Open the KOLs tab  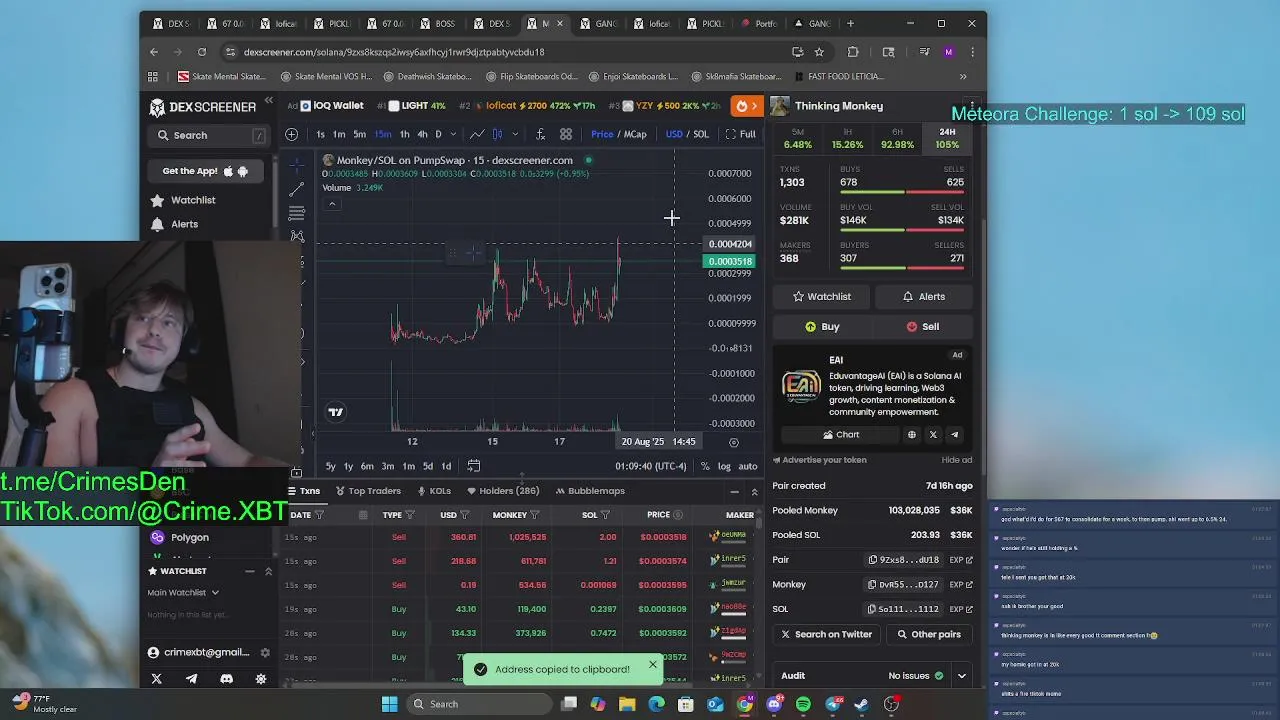point(433,491)
